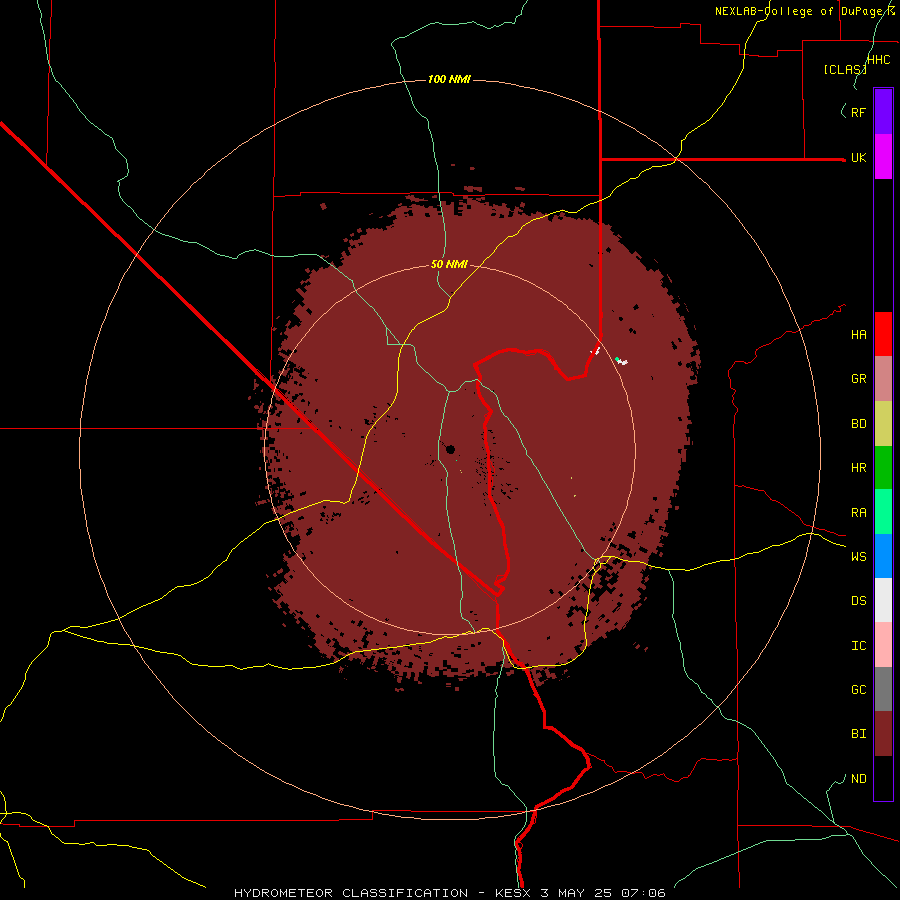Click the "KESX" radar station identifier
The height and width of the screenshot is (900, 900).
(x=513, y=893)
